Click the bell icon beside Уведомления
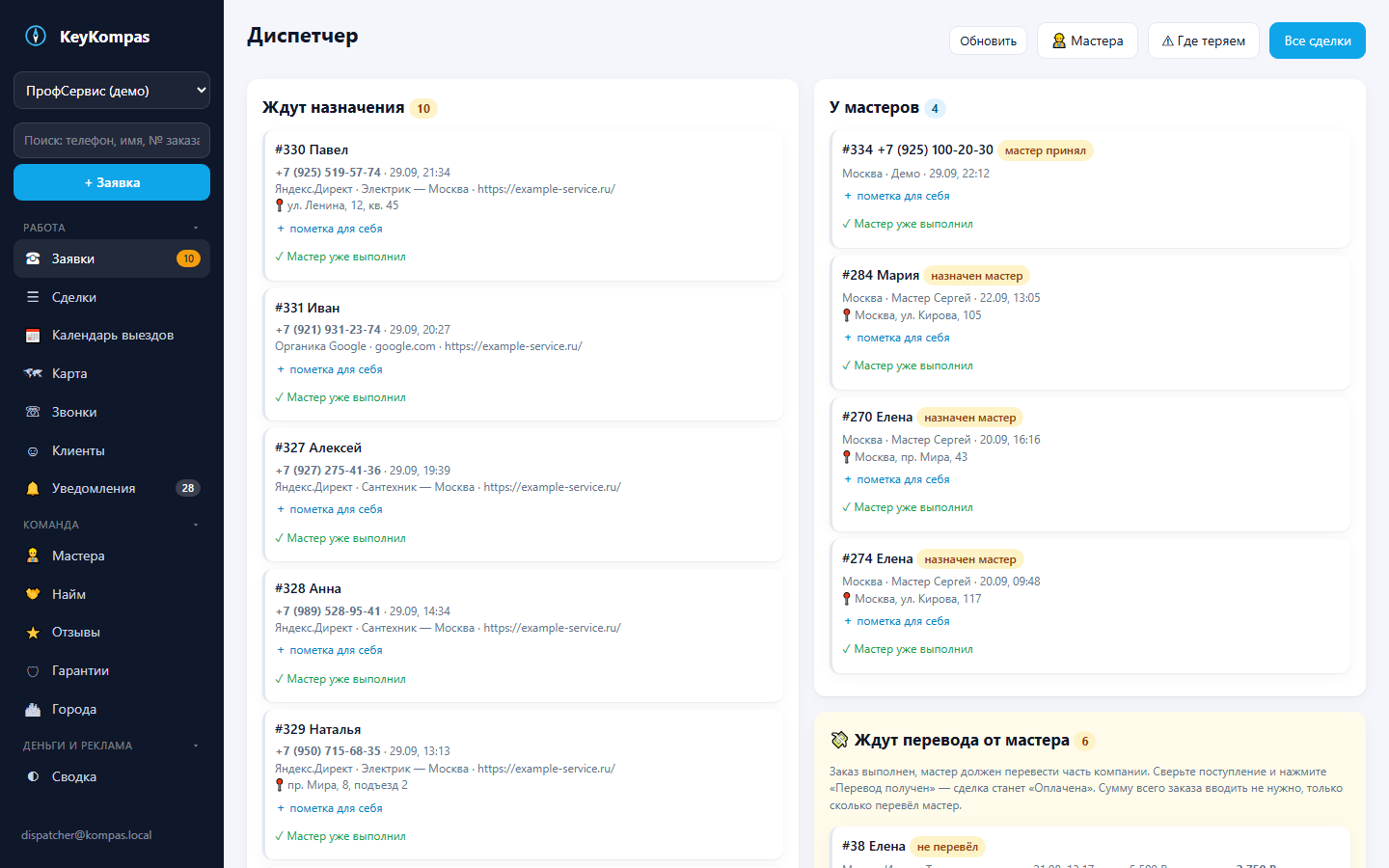This screenshot has width=1389, height=868. 33,489
